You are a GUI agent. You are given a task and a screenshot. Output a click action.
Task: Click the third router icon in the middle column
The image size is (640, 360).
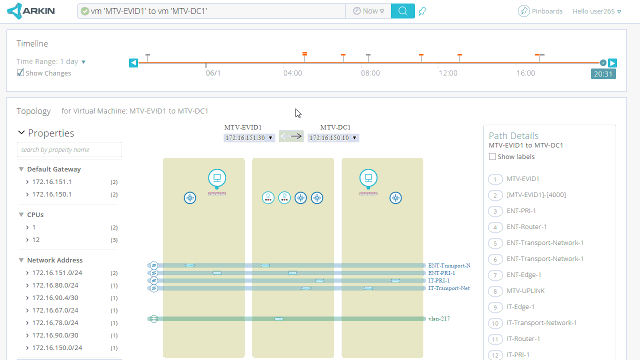[301, 198]
